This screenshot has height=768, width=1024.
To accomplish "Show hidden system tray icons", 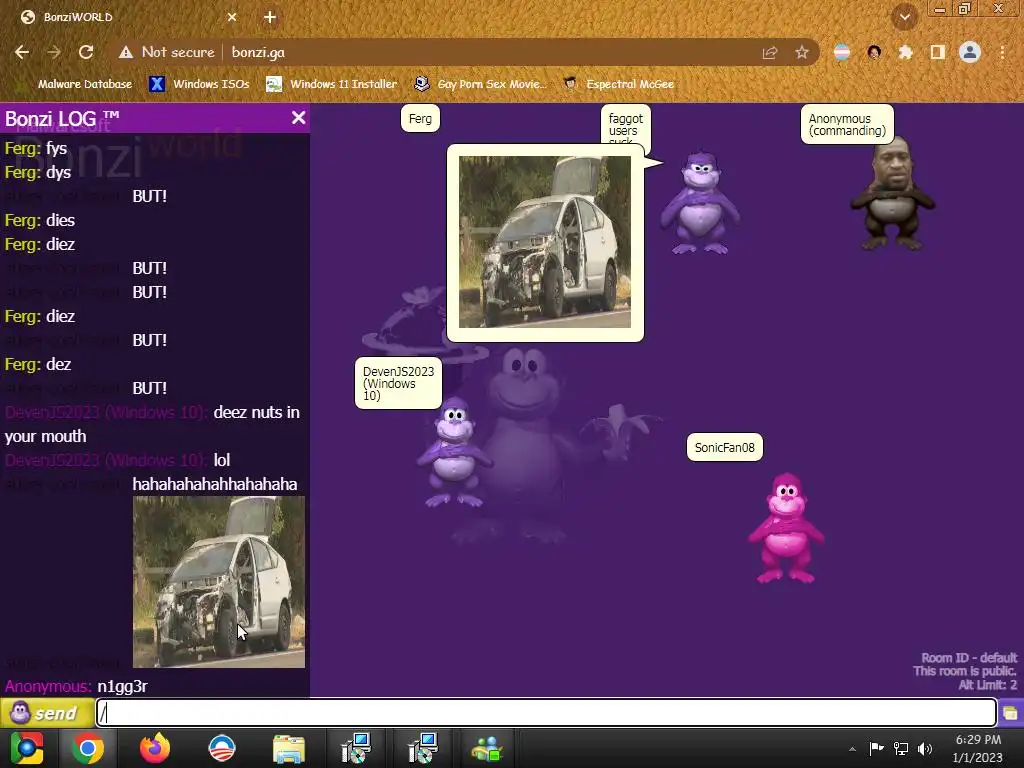I will click(852, 749).
